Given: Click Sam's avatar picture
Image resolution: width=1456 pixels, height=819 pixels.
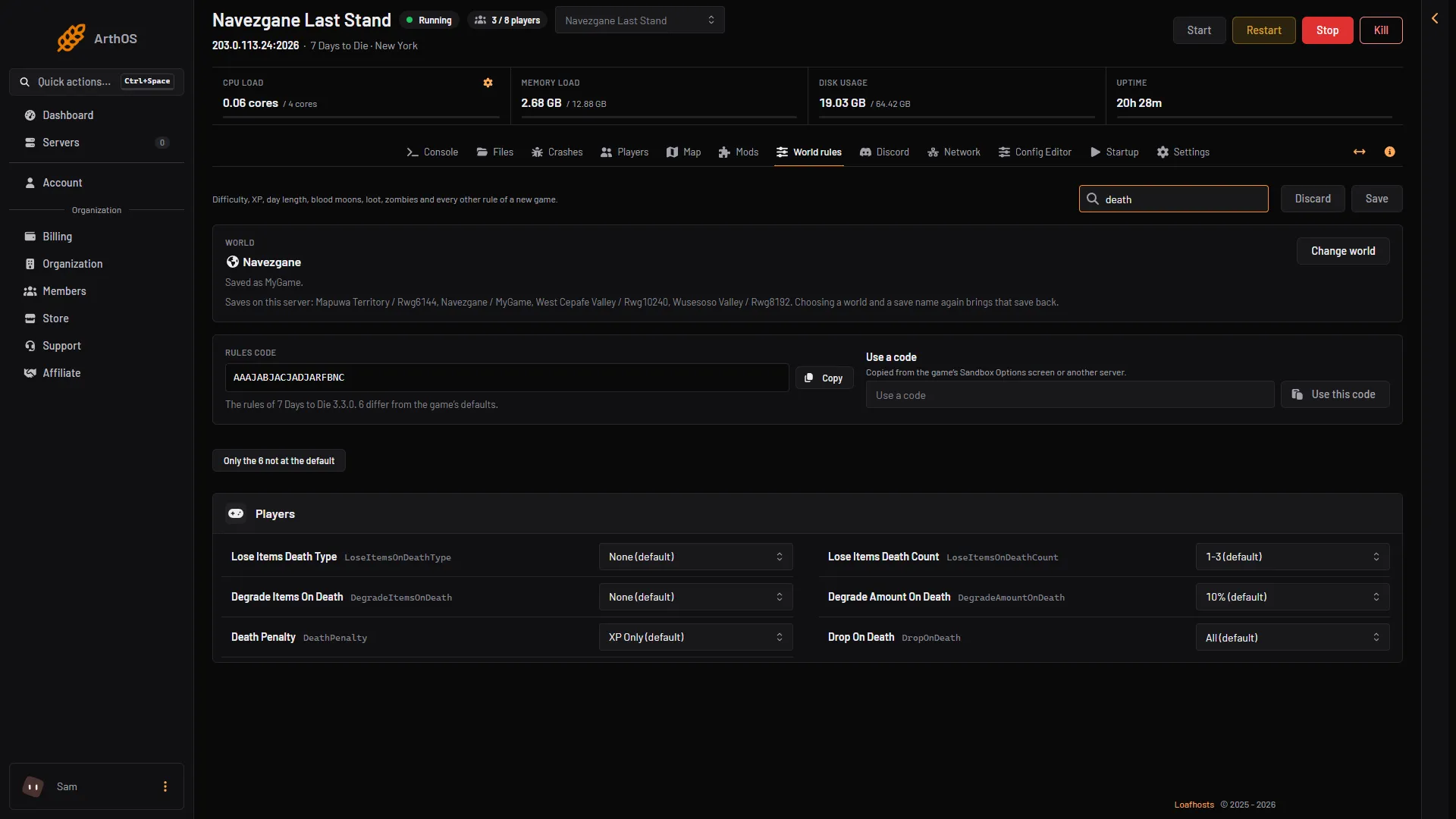Looking at the screenshot, I should click(x=33, y=786).
